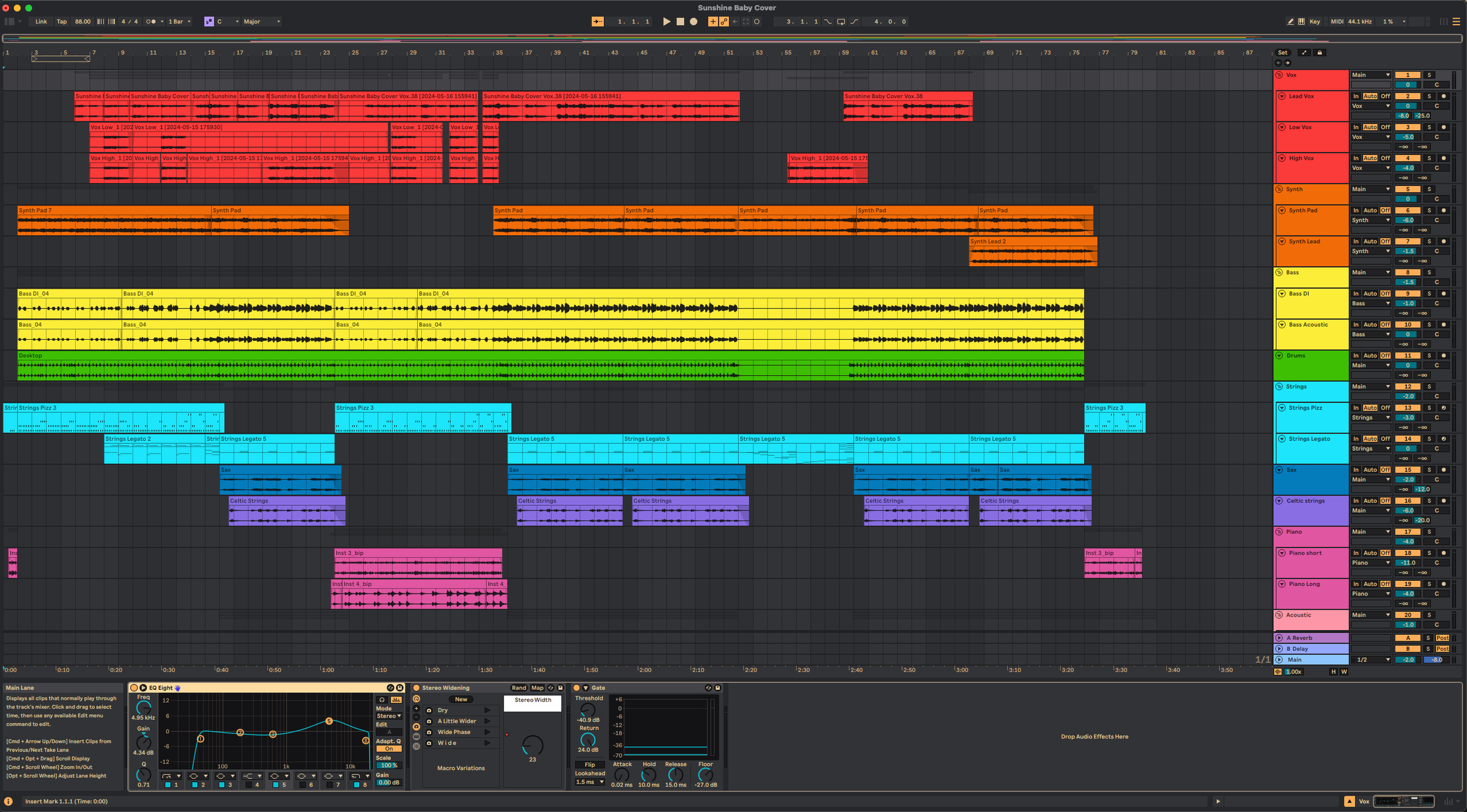Turn off the Gate device activator
Screen dimensions: 1467x812
click(576, 688)
